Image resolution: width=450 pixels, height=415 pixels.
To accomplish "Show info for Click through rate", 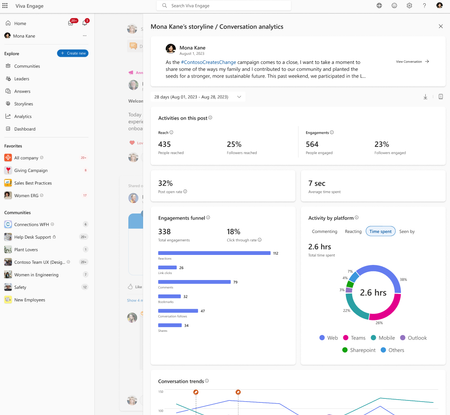I will coord(260,240).
